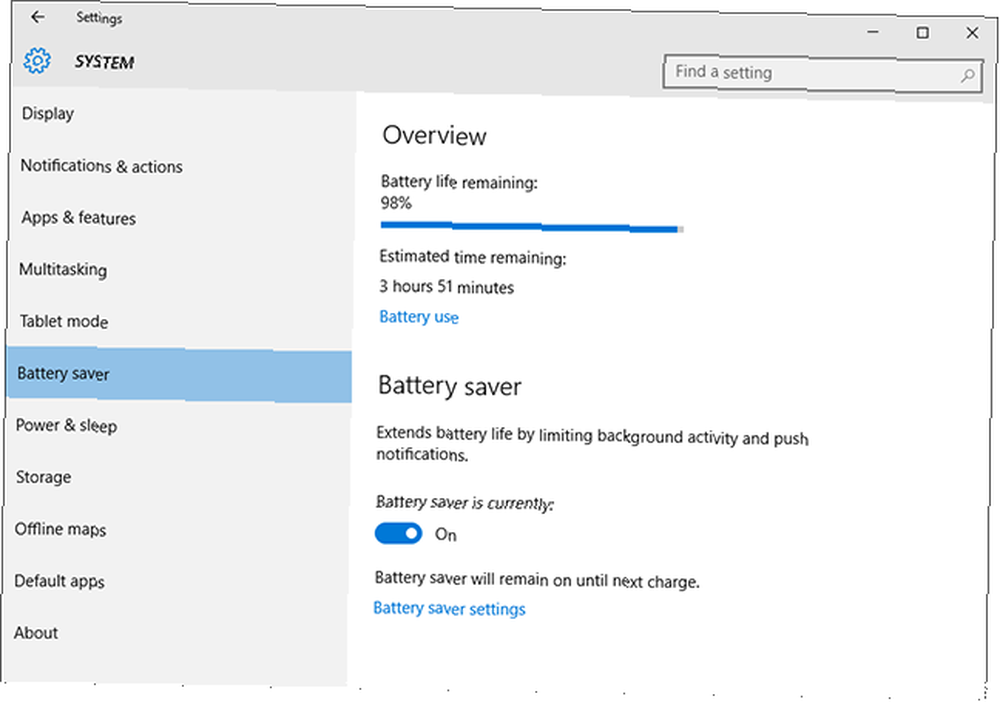Screen dimensions: 1000x702
Task: Select Apps & features in sidebar
Action: tap(78, 218)
